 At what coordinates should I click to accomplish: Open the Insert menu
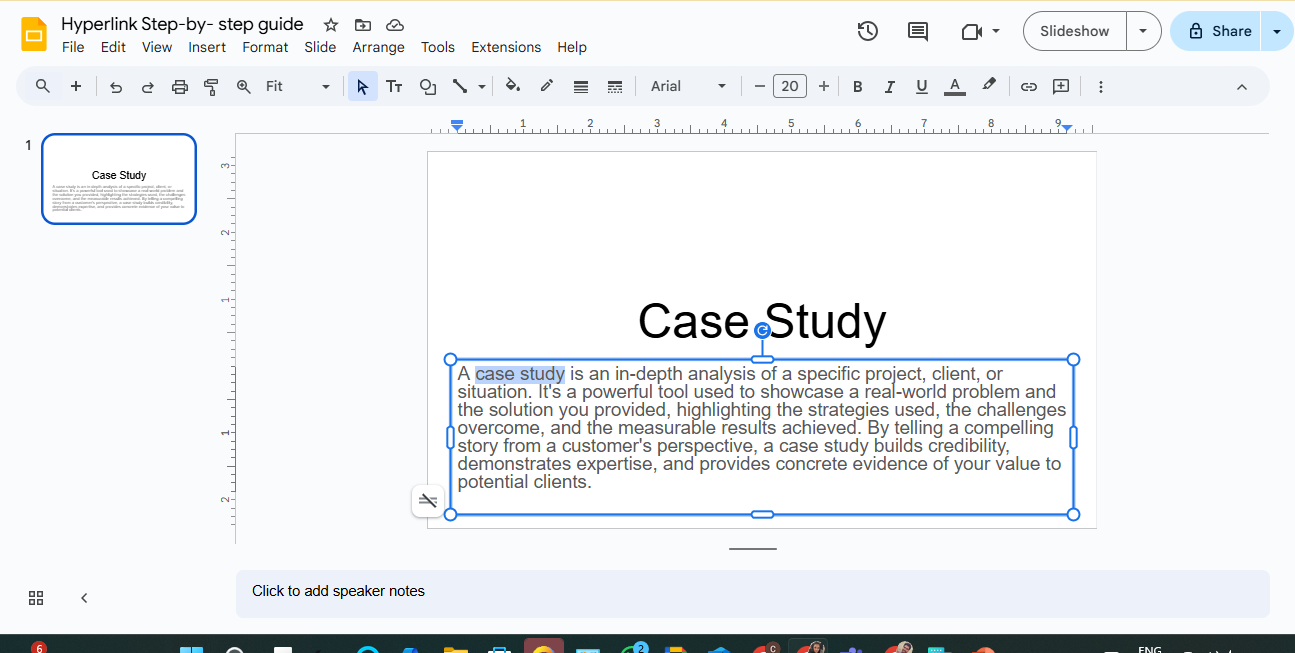click(207, 47)
